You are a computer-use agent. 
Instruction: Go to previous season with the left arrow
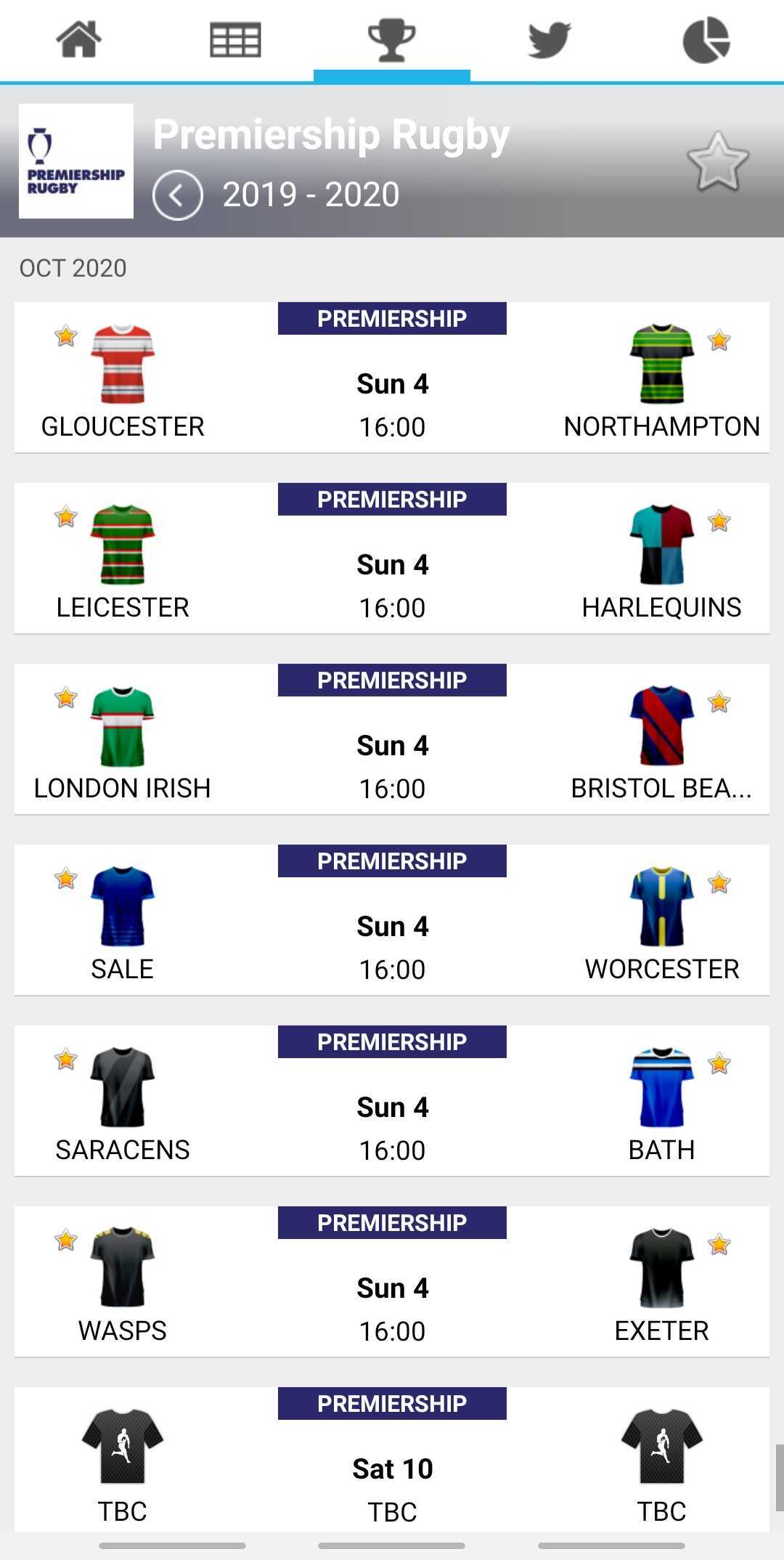coord(177,195)
